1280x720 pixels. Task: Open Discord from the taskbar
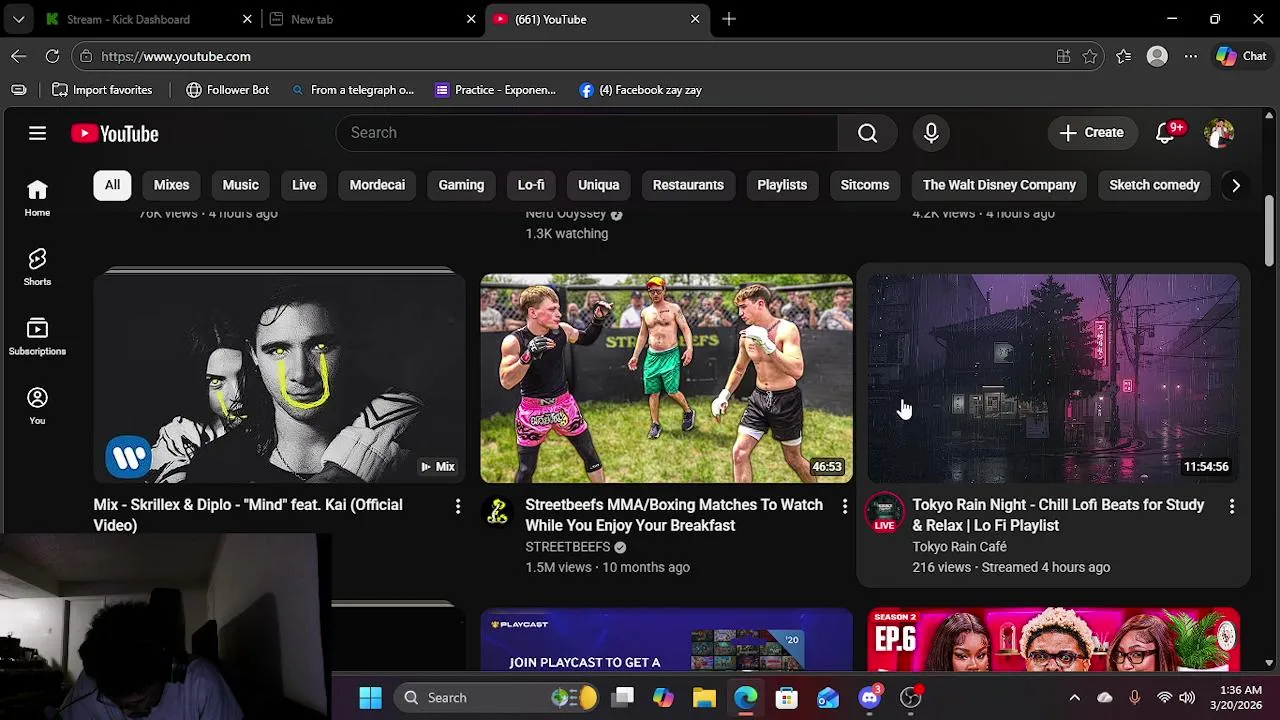coord(869,697)
